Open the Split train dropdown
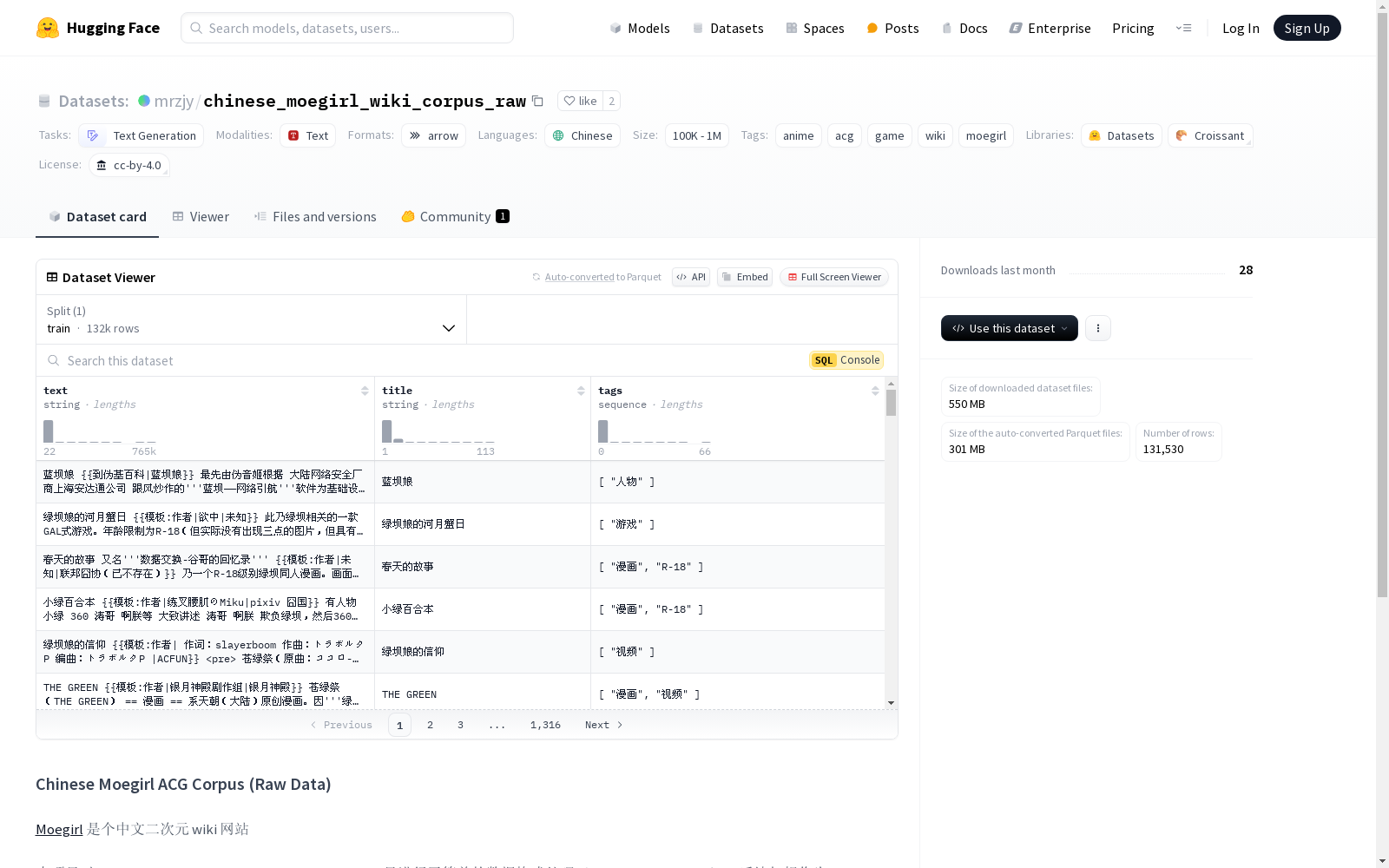The image size is (1389, 868). (252, 319)
